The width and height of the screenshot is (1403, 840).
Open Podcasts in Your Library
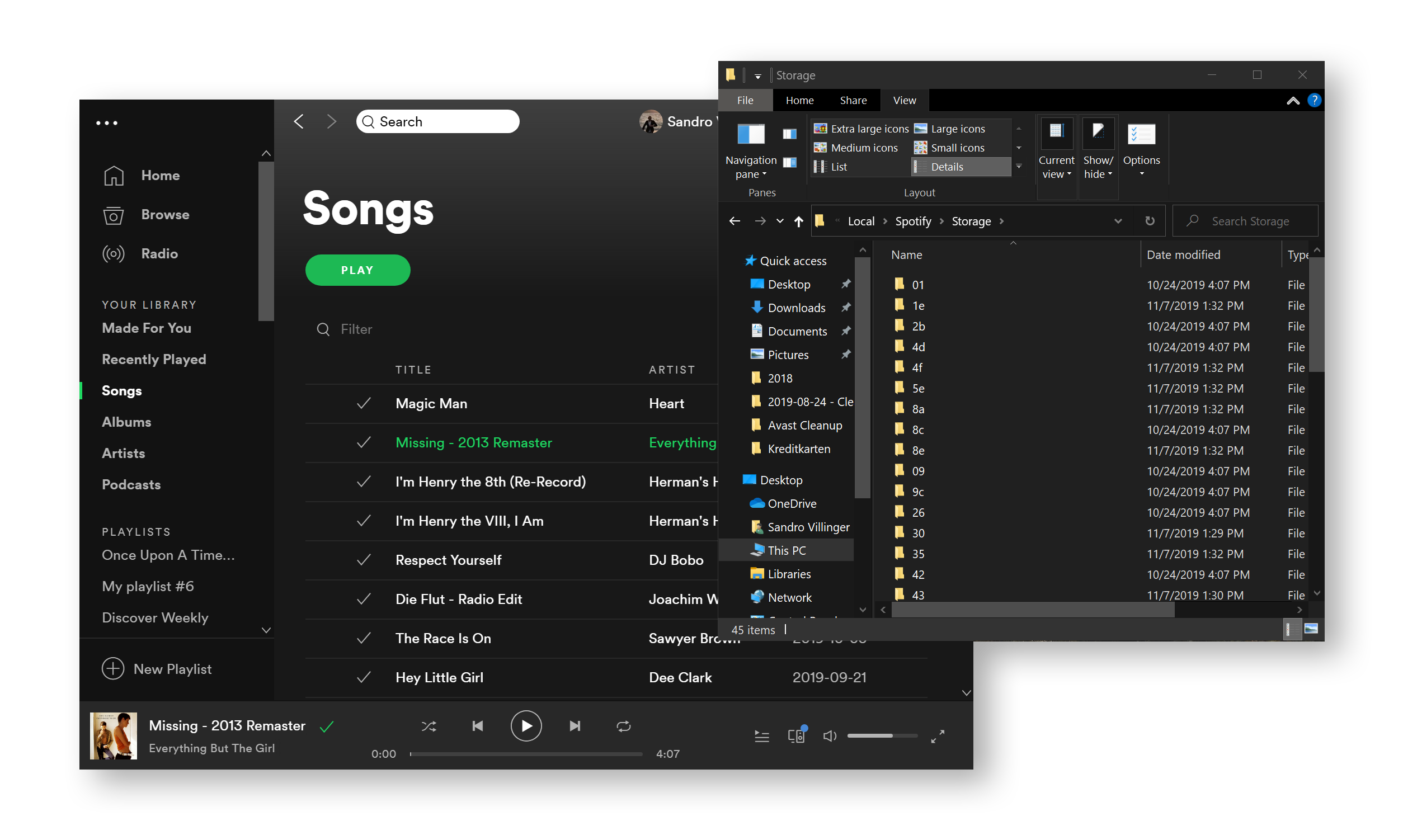131,485
